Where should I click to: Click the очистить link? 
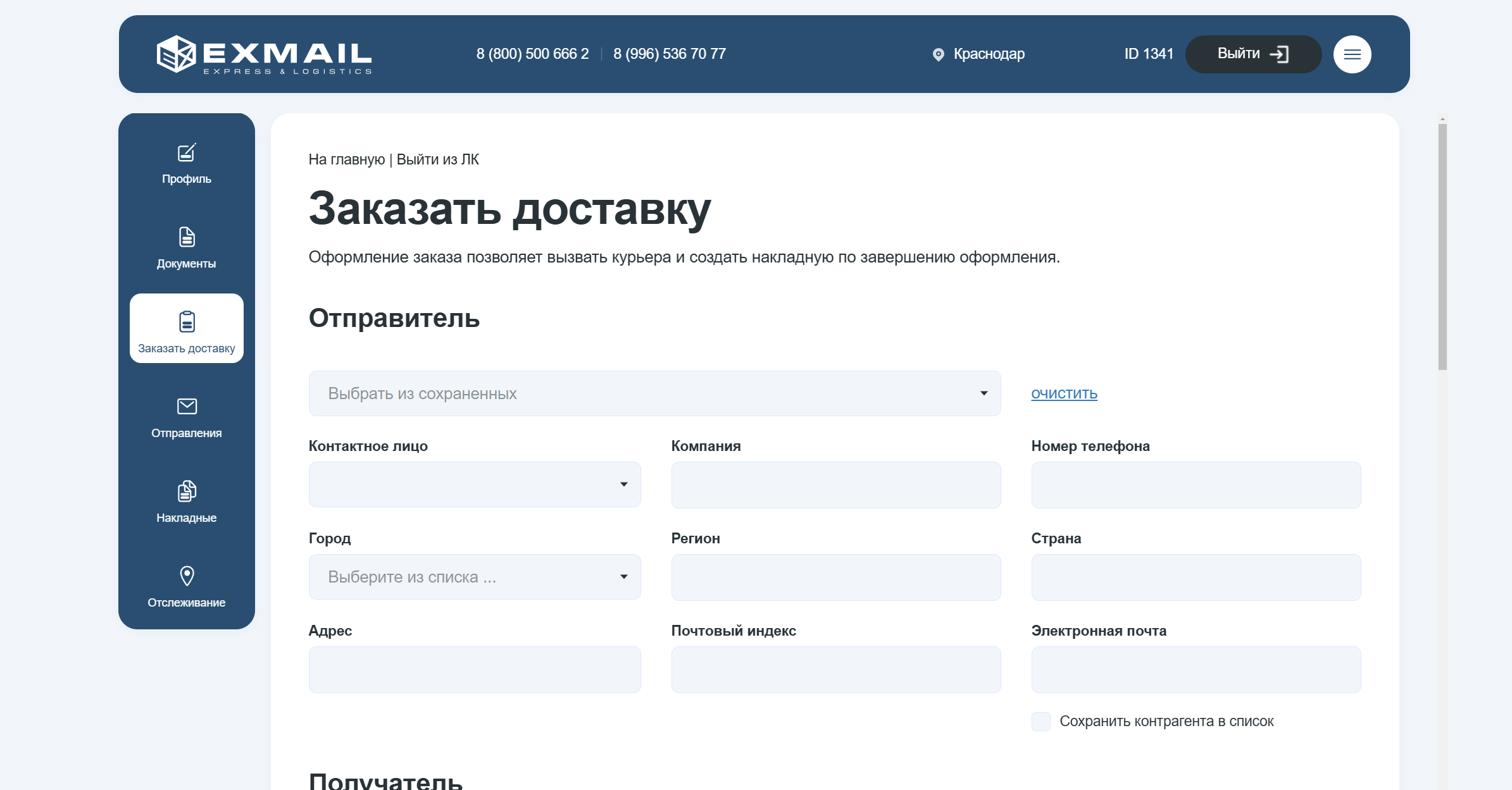1064,393
